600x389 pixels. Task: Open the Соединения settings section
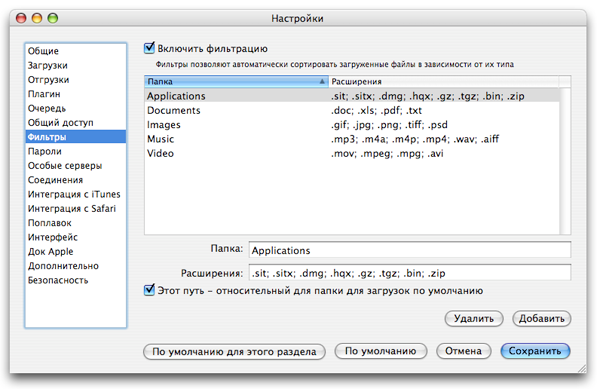click(x=75, y=180)
